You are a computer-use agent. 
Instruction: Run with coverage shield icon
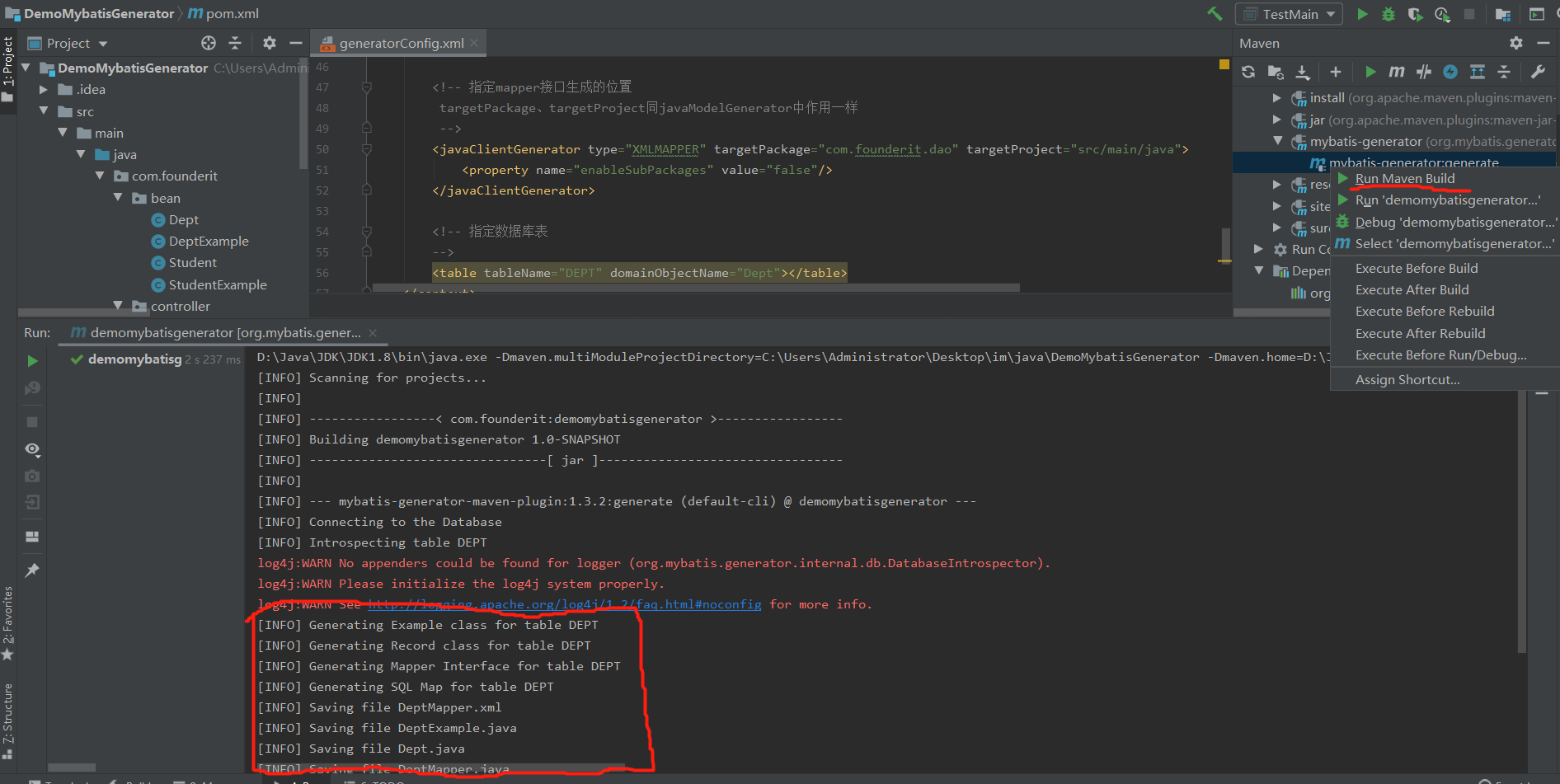click(1415, 14)
